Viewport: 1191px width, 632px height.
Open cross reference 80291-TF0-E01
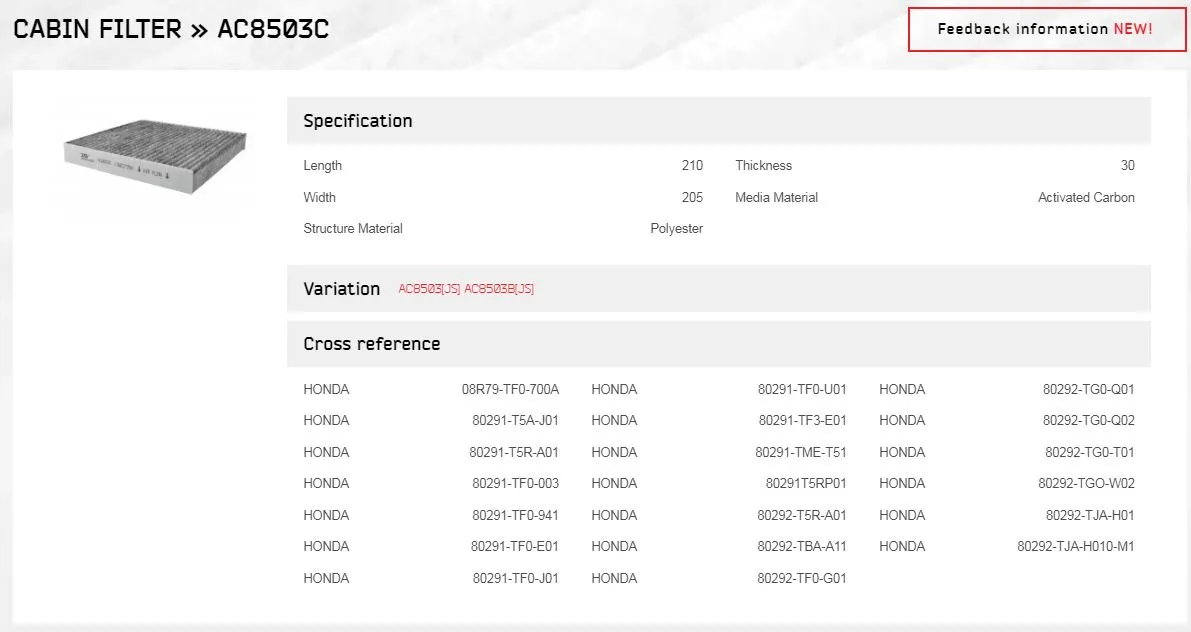pyautogui.click(x=515, y=546)
